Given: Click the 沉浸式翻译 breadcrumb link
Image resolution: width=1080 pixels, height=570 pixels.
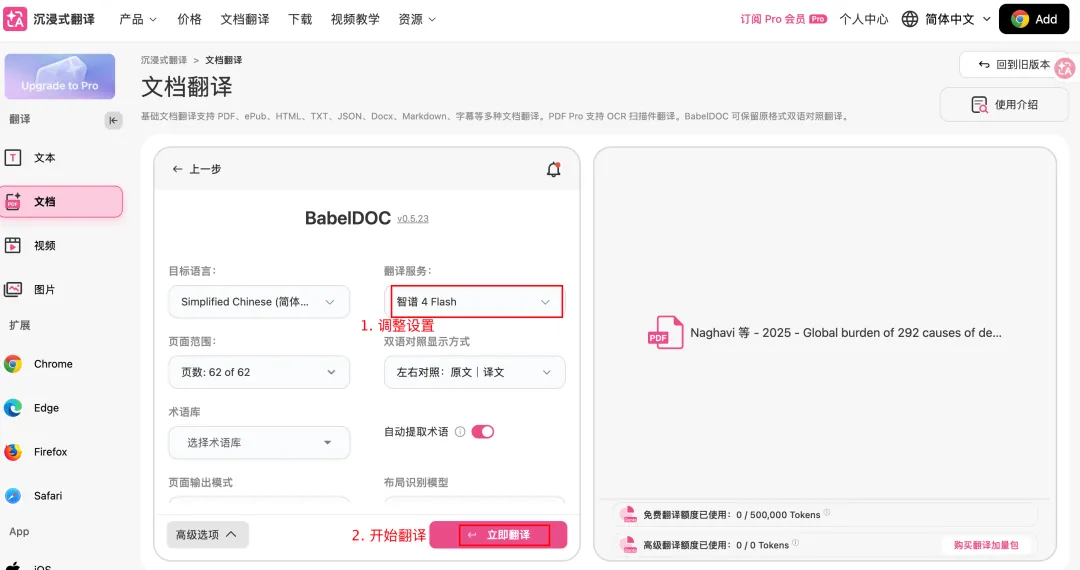Looking at the screenshot, I should pos(164,61).
